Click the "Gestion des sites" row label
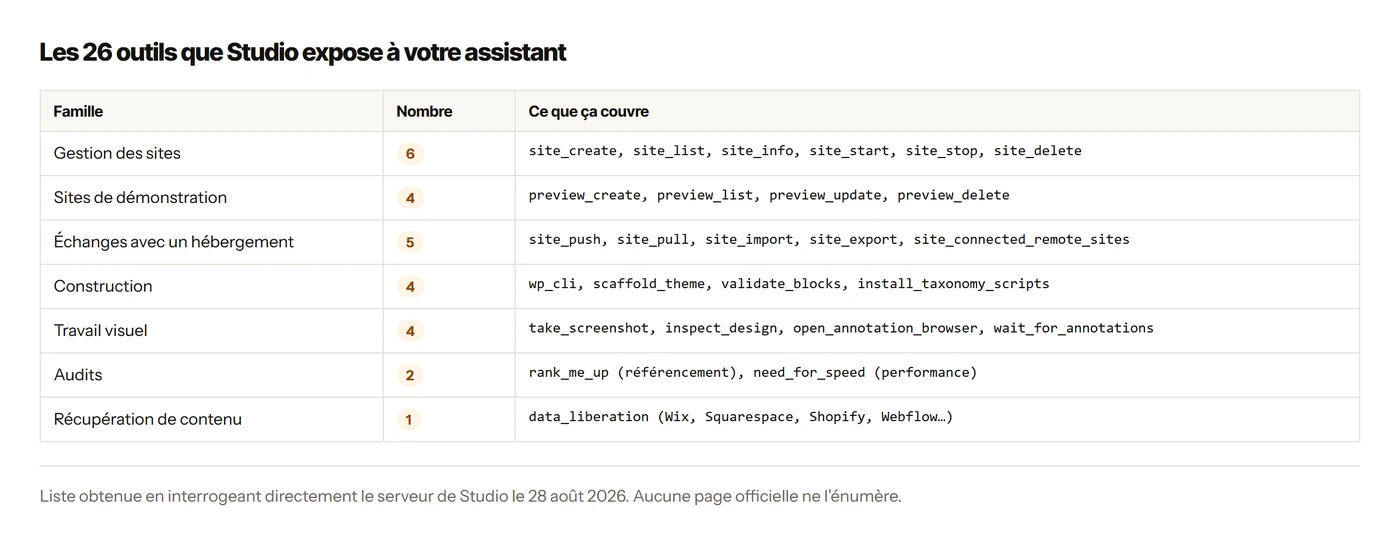The image size is (1400, 546). [117, 153]
